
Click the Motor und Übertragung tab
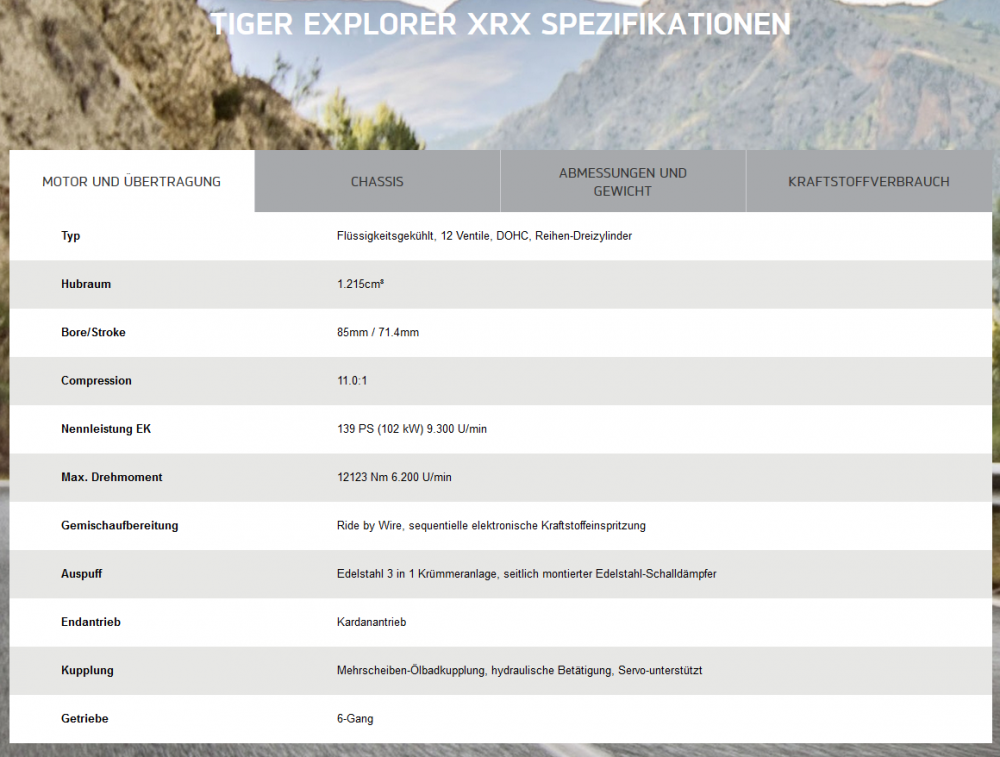(x=131, y=182)
